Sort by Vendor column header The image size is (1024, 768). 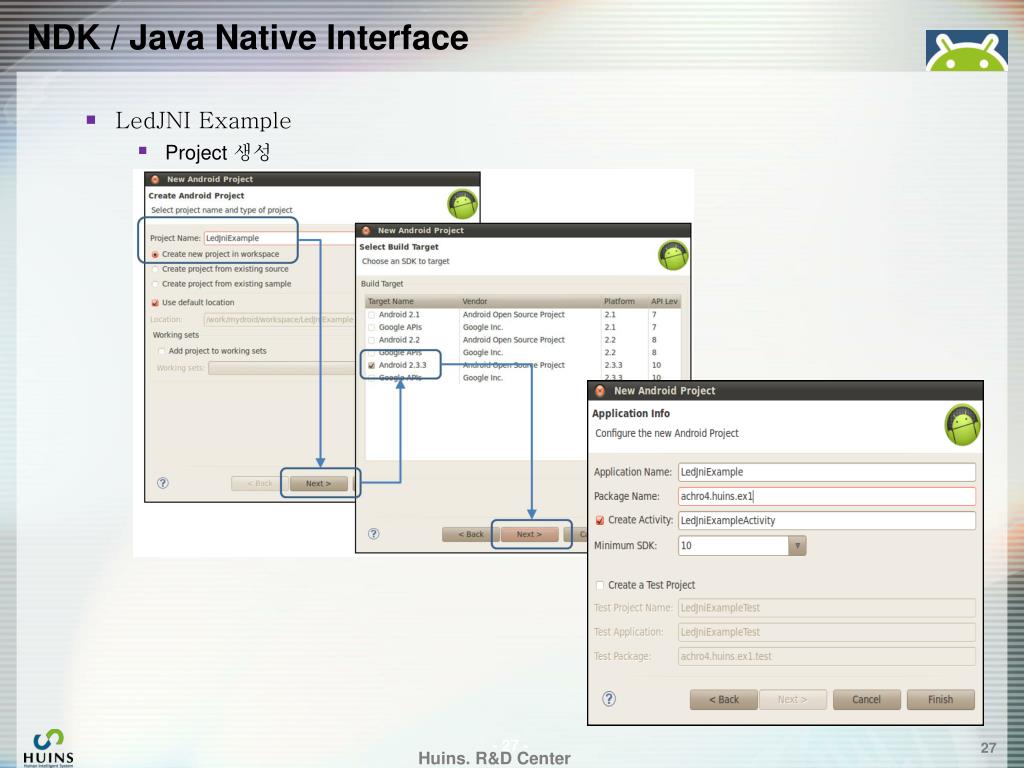530,301
